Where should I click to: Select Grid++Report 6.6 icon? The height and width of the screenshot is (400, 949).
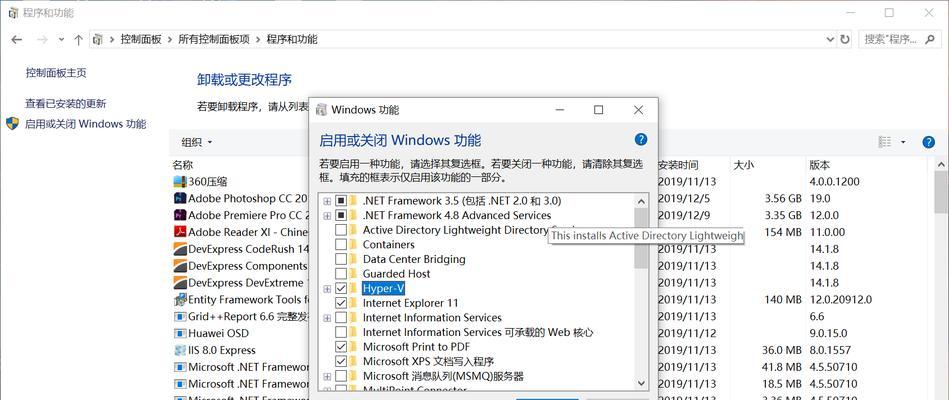click(x=180, y=316)
